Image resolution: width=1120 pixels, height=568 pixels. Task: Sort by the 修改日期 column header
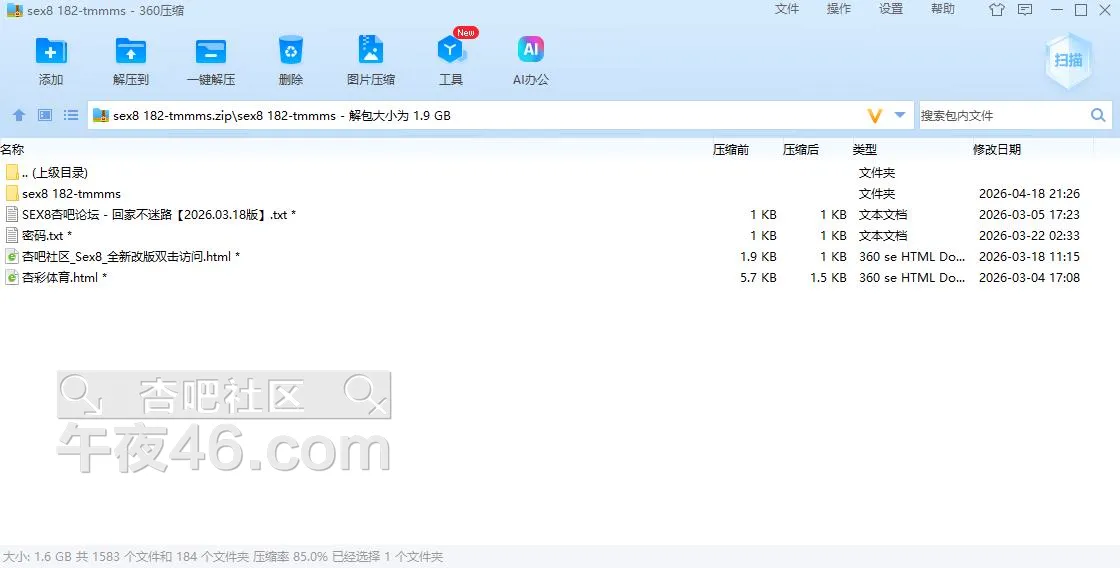pos(996,149)
